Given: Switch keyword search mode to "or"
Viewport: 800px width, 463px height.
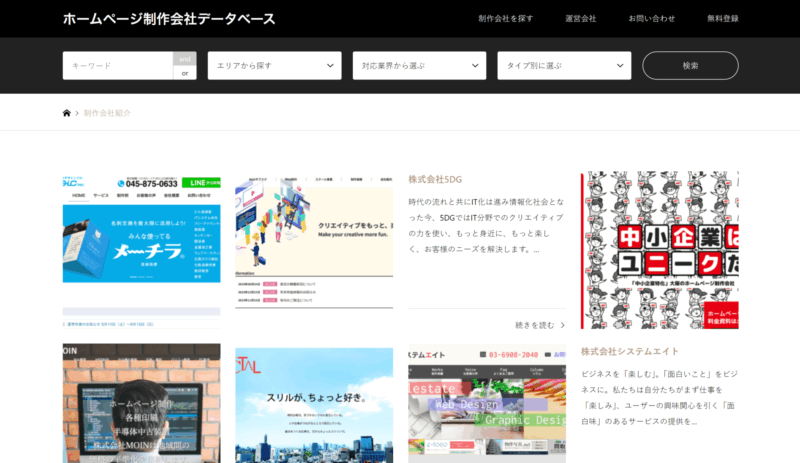Looking at the screenshot, I should 185,73.
